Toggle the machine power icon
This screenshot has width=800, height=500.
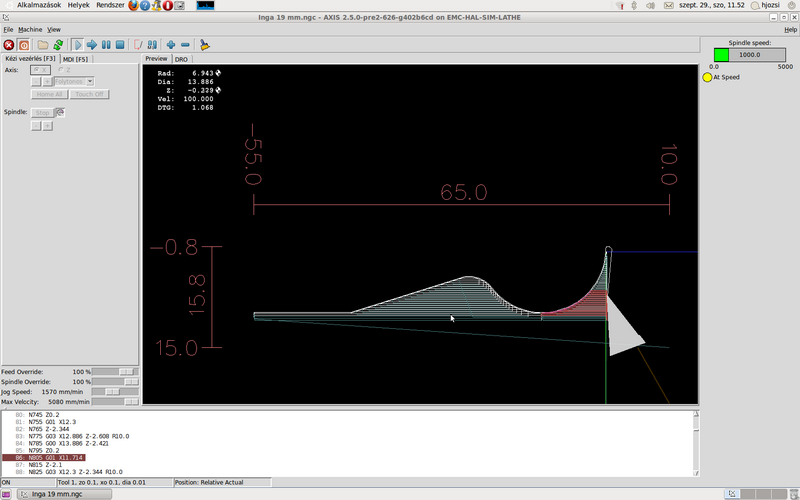pos(24,45)
